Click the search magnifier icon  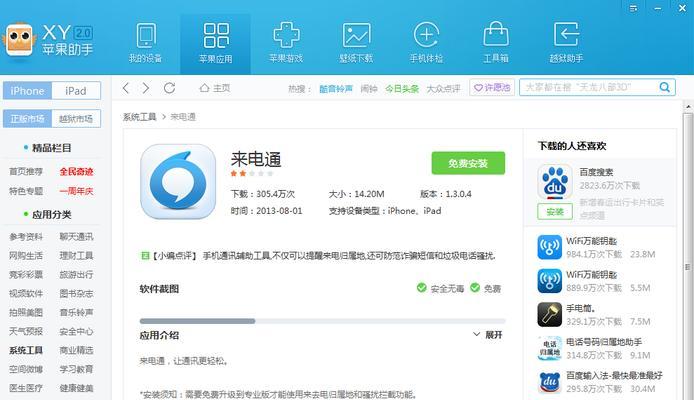pos(664,87)
